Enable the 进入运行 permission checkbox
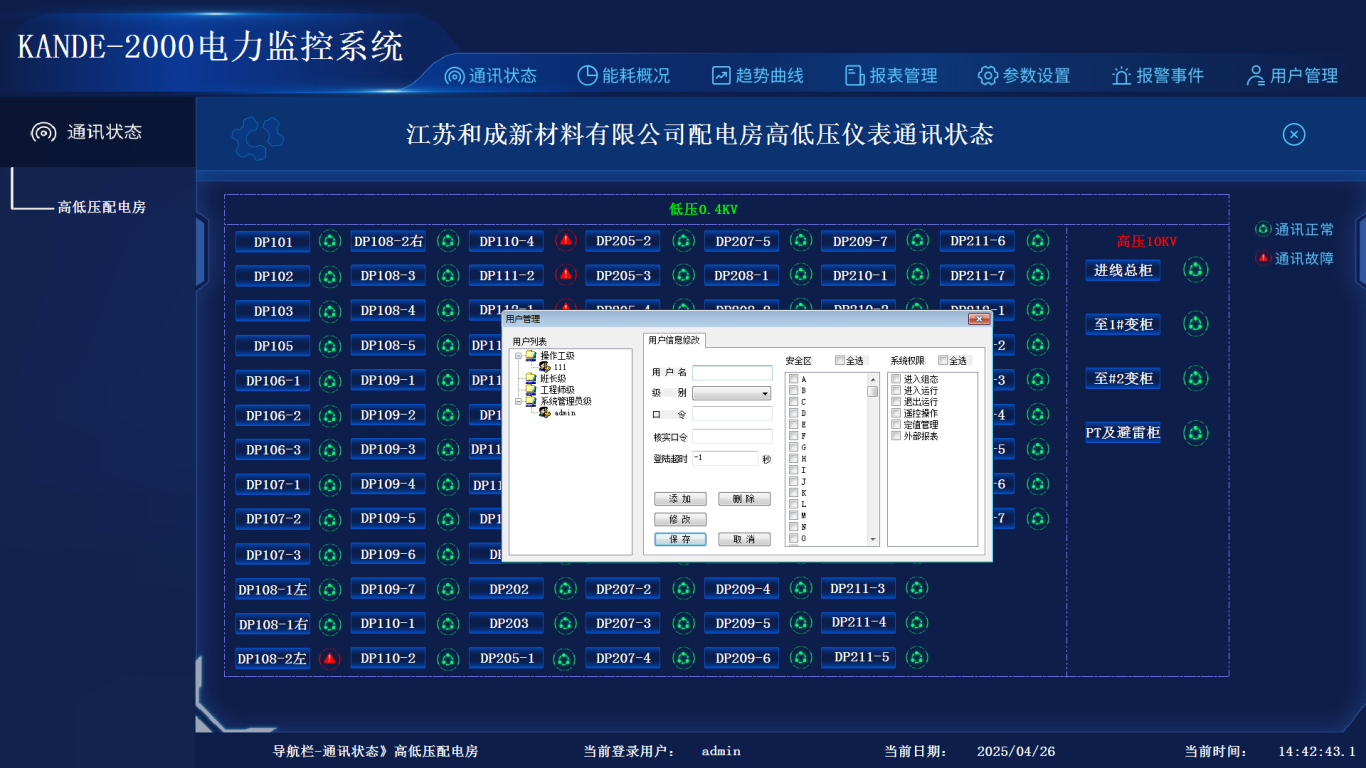The height and width of the screenshot is (768, 1366). (x=896, y=390)
